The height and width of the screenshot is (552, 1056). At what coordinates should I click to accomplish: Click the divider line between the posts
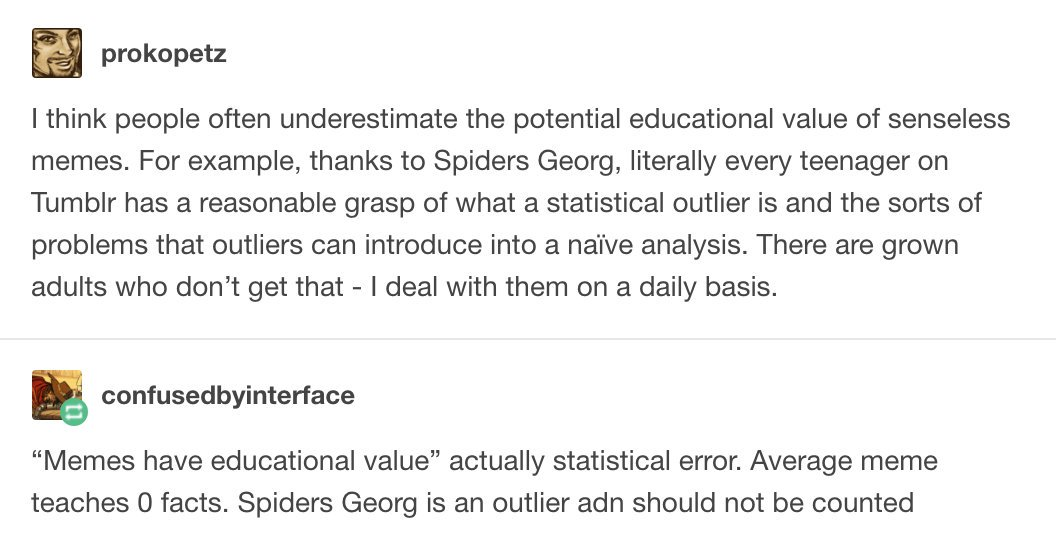coord(528,339)
